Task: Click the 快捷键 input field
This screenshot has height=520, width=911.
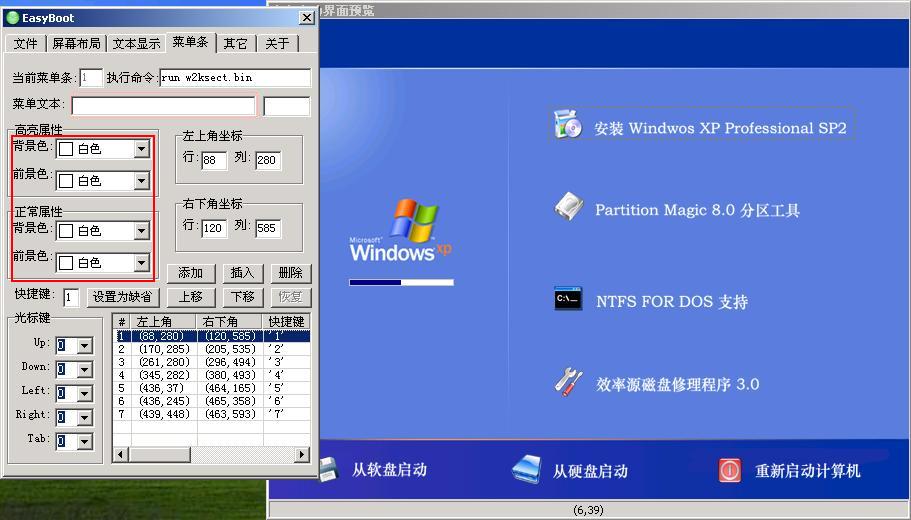Action: [x=71, y=297]
